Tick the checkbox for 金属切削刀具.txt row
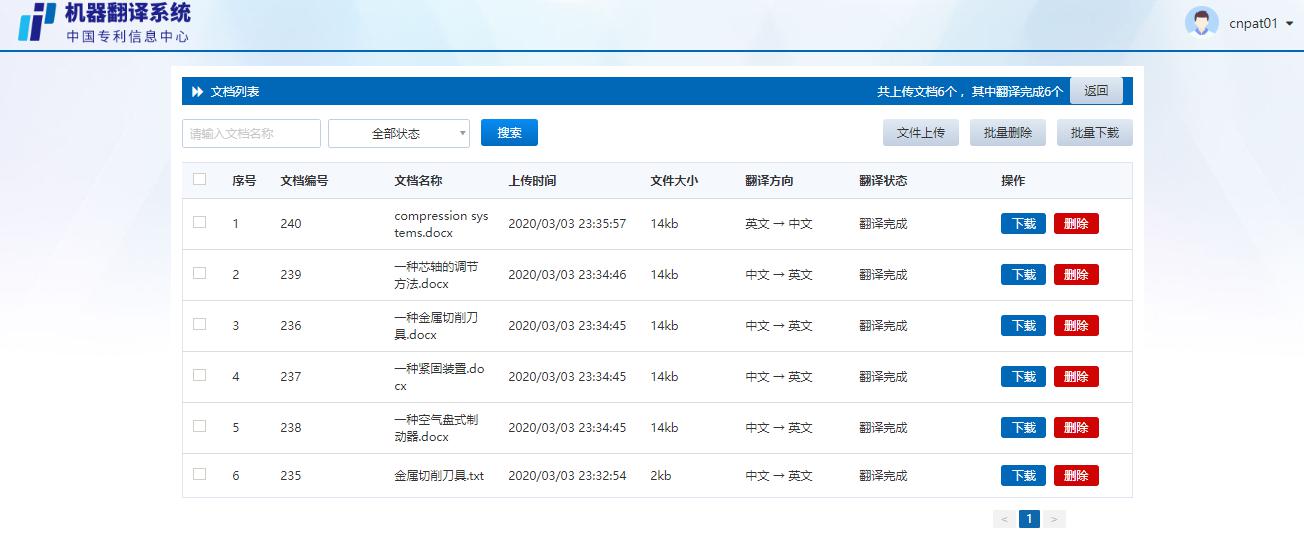Viewport: 1304px width, 558px height. point(200,474)
